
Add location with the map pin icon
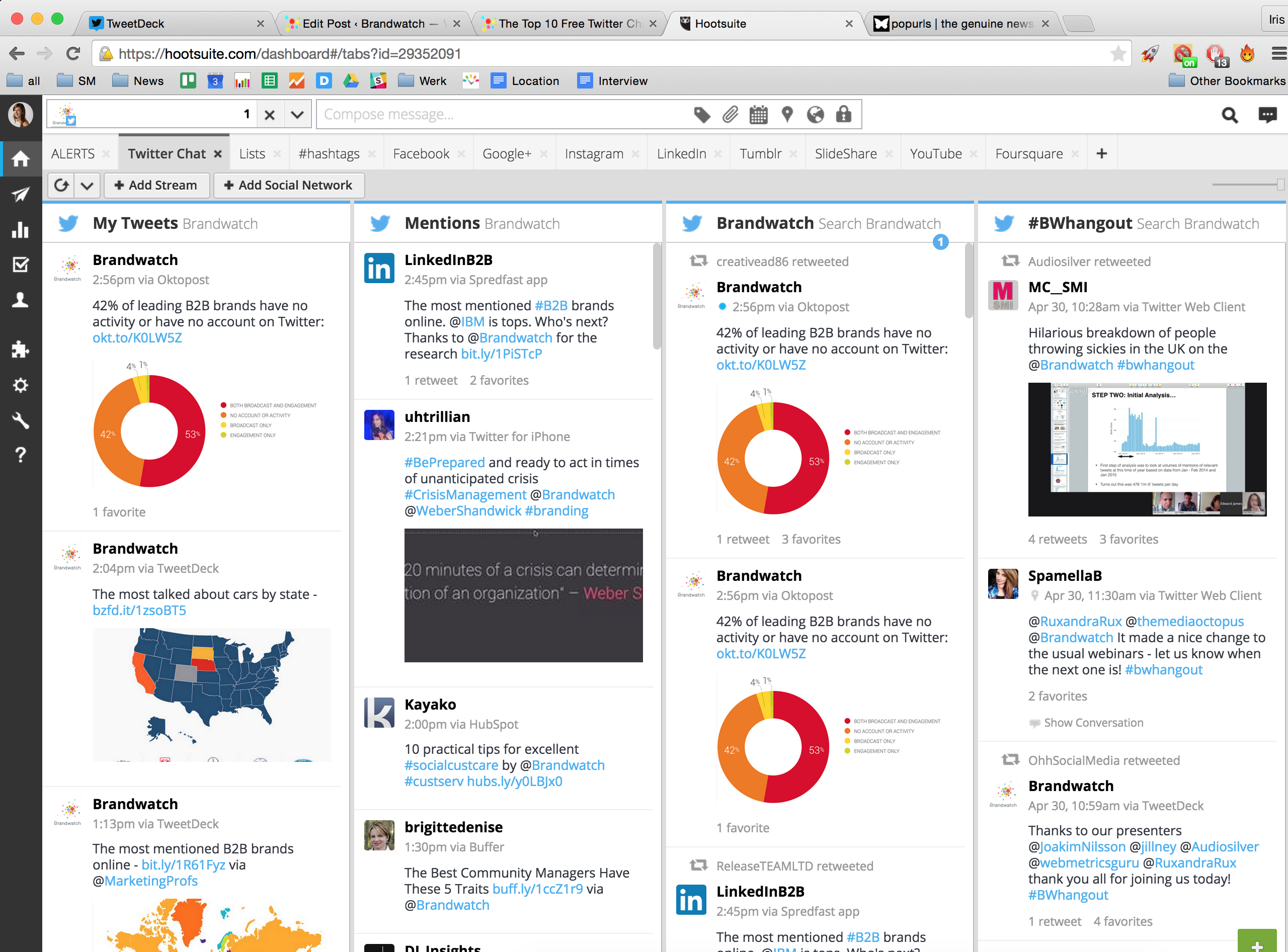[x=787, y=115]
